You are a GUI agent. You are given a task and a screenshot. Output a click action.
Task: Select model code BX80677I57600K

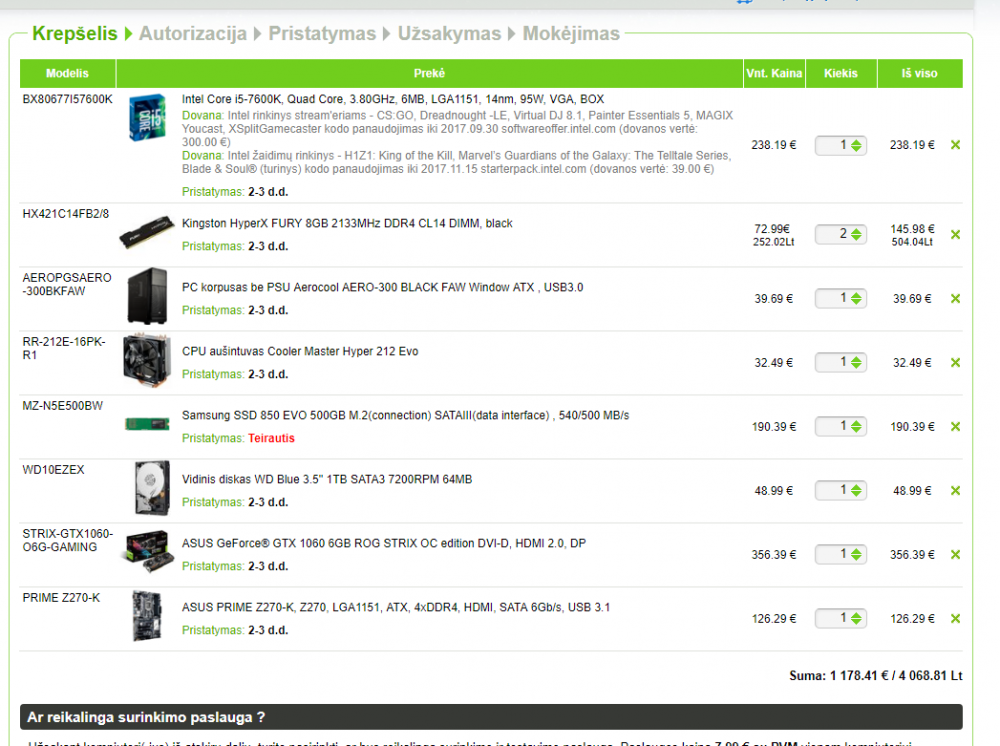(68, 99)
